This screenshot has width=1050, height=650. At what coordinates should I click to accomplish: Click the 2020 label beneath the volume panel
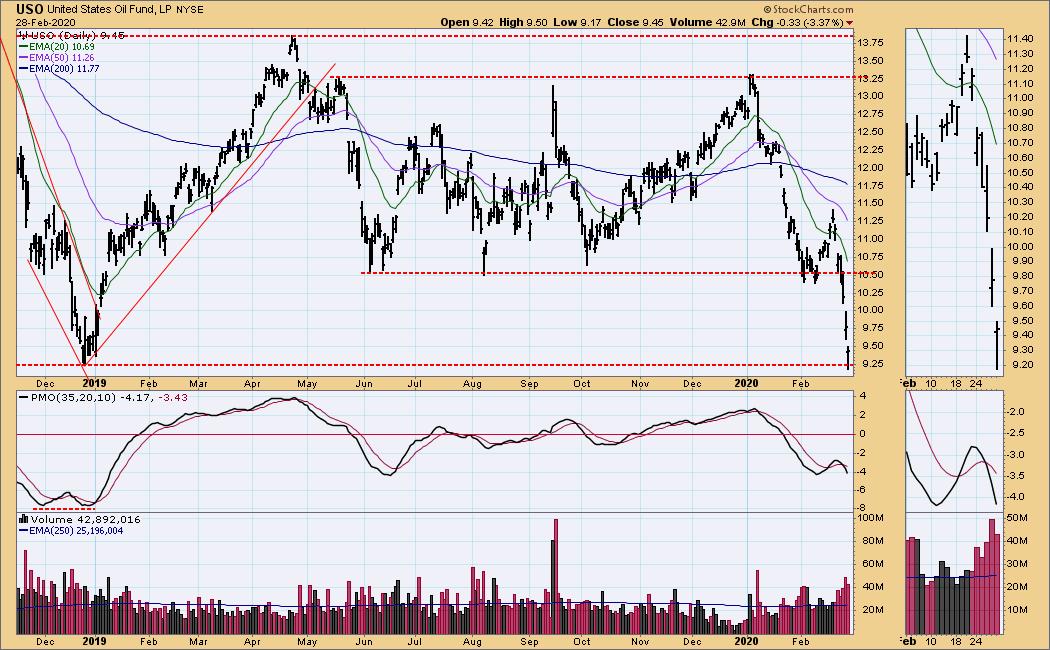click(746, 641)
